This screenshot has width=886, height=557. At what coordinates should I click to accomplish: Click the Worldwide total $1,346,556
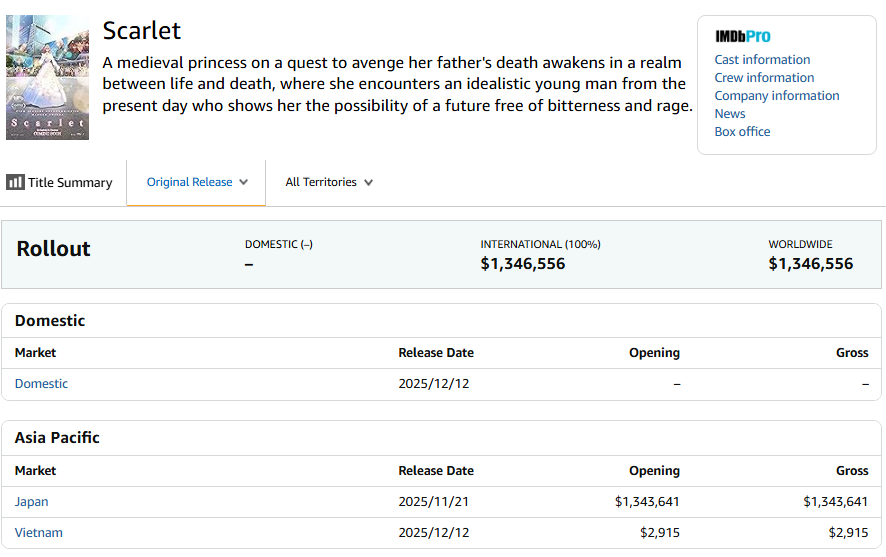(x=810, y=264)
